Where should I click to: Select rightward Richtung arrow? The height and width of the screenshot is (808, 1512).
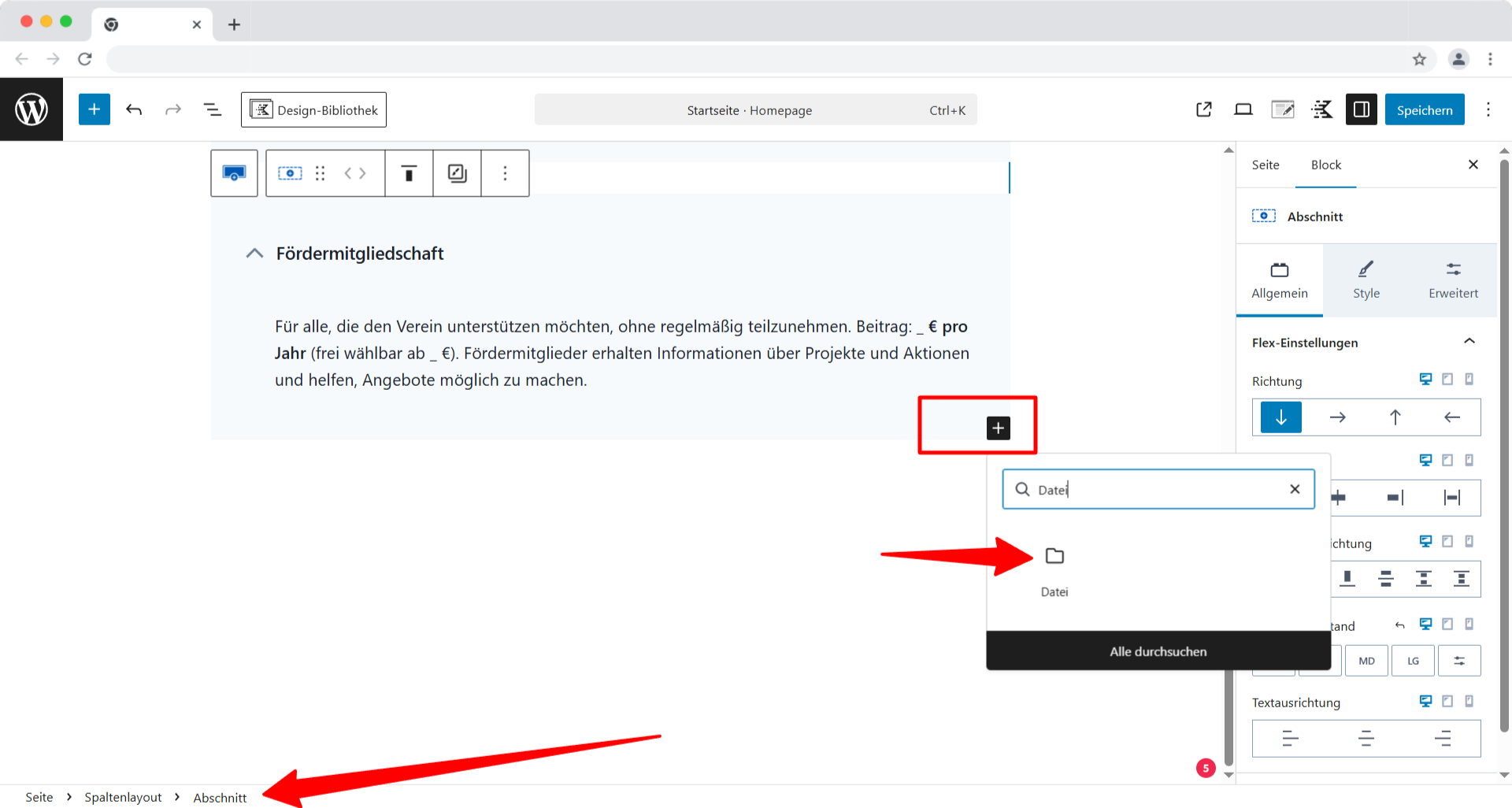point(1337,417)
